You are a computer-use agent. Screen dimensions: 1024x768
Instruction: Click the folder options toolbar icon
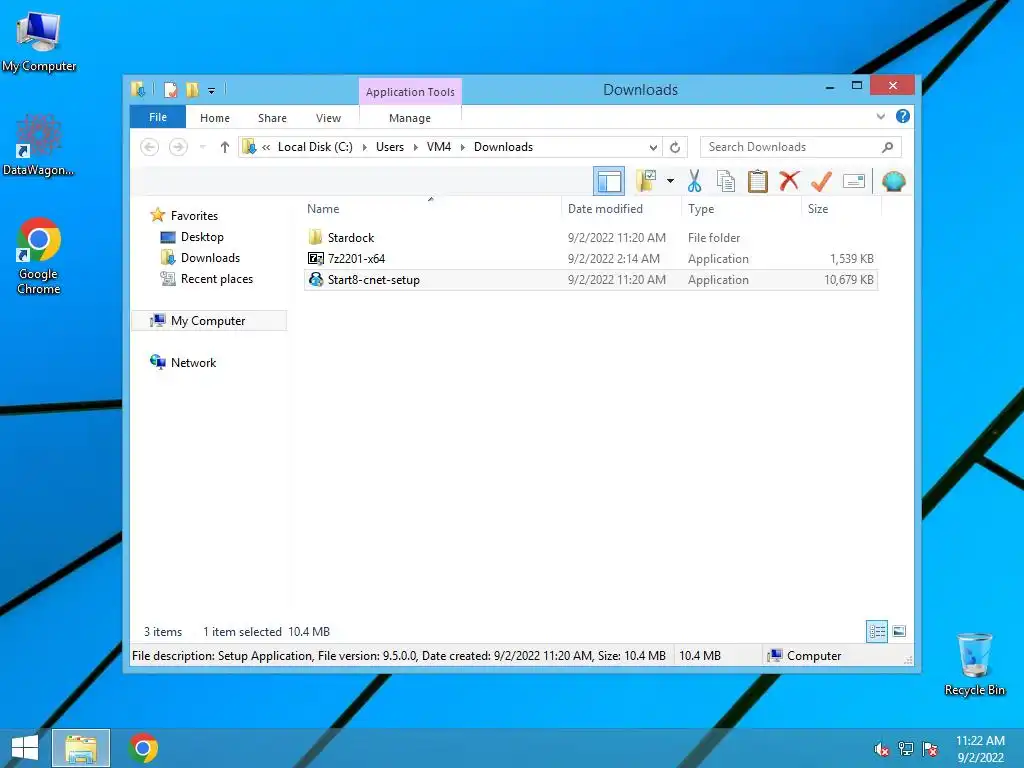[x=646, y=181]
